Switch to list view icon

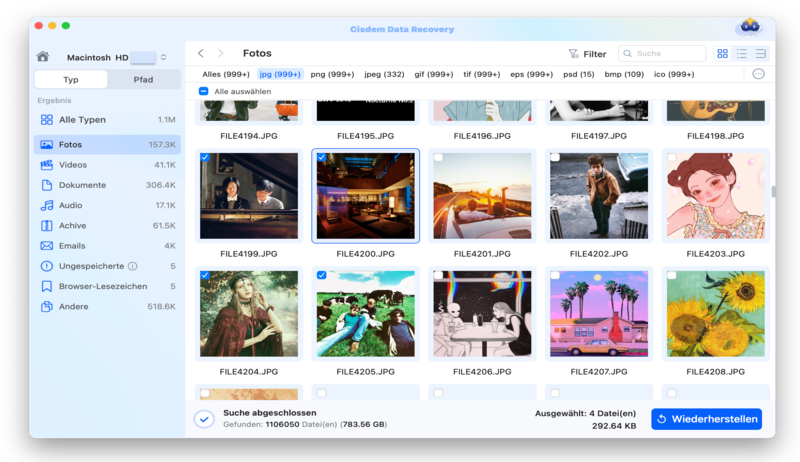[742, 54]
